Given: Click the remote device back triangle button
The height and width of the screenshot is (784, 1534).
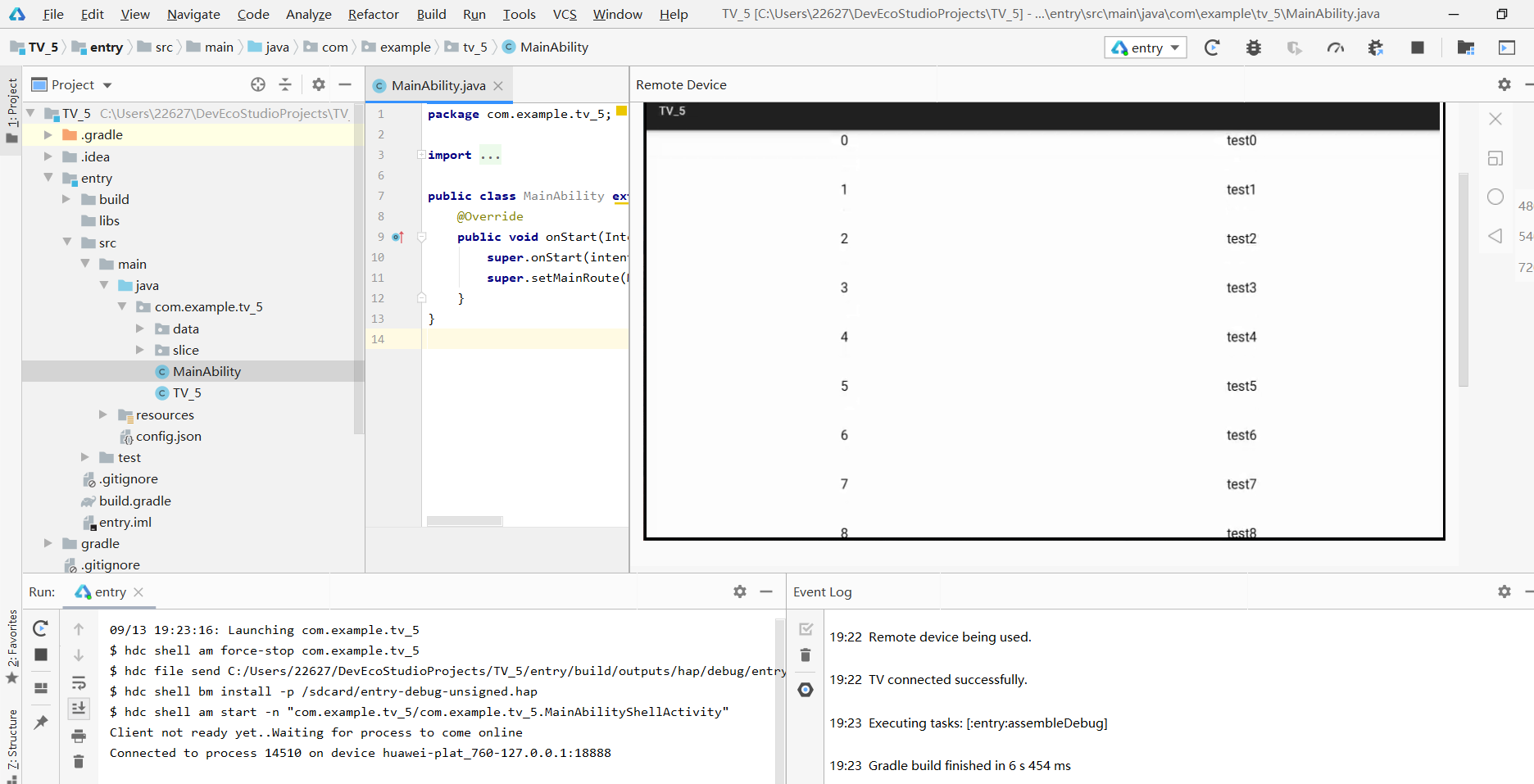Looking at the screenshot, I should pos(1495,236).
